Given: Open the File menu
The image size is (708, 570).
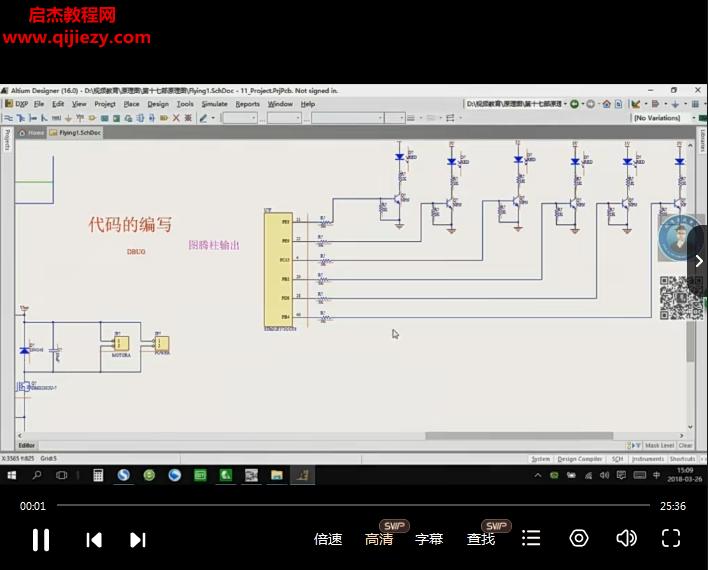Looking at the screenshot, I should click(x=39, y=104).
